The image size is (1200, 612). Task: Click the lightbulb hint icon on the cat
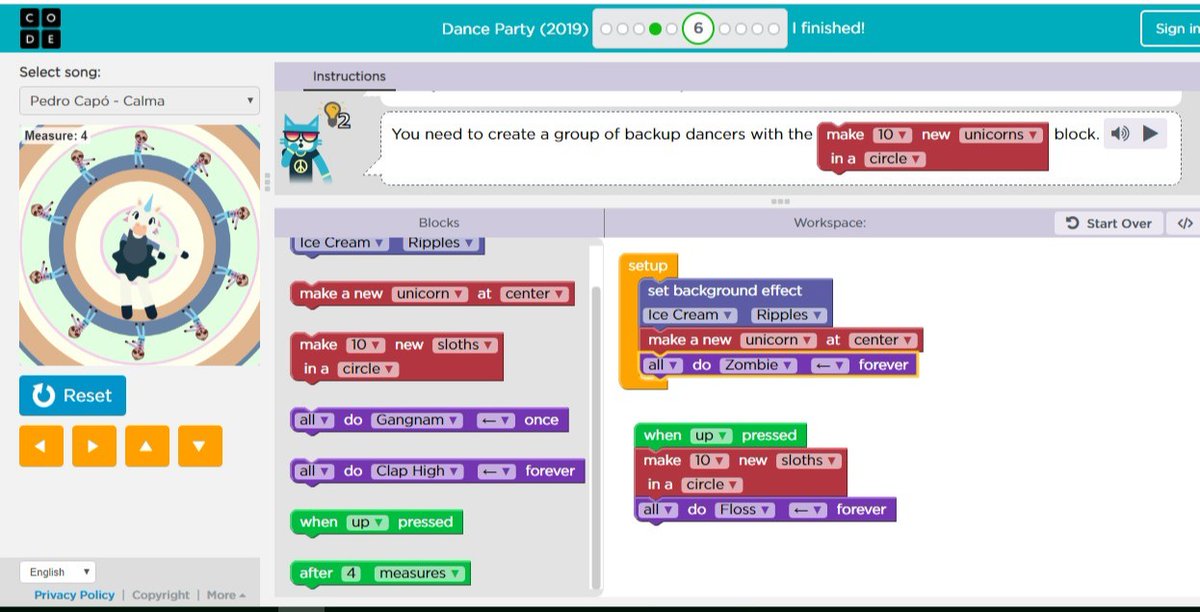331,114
